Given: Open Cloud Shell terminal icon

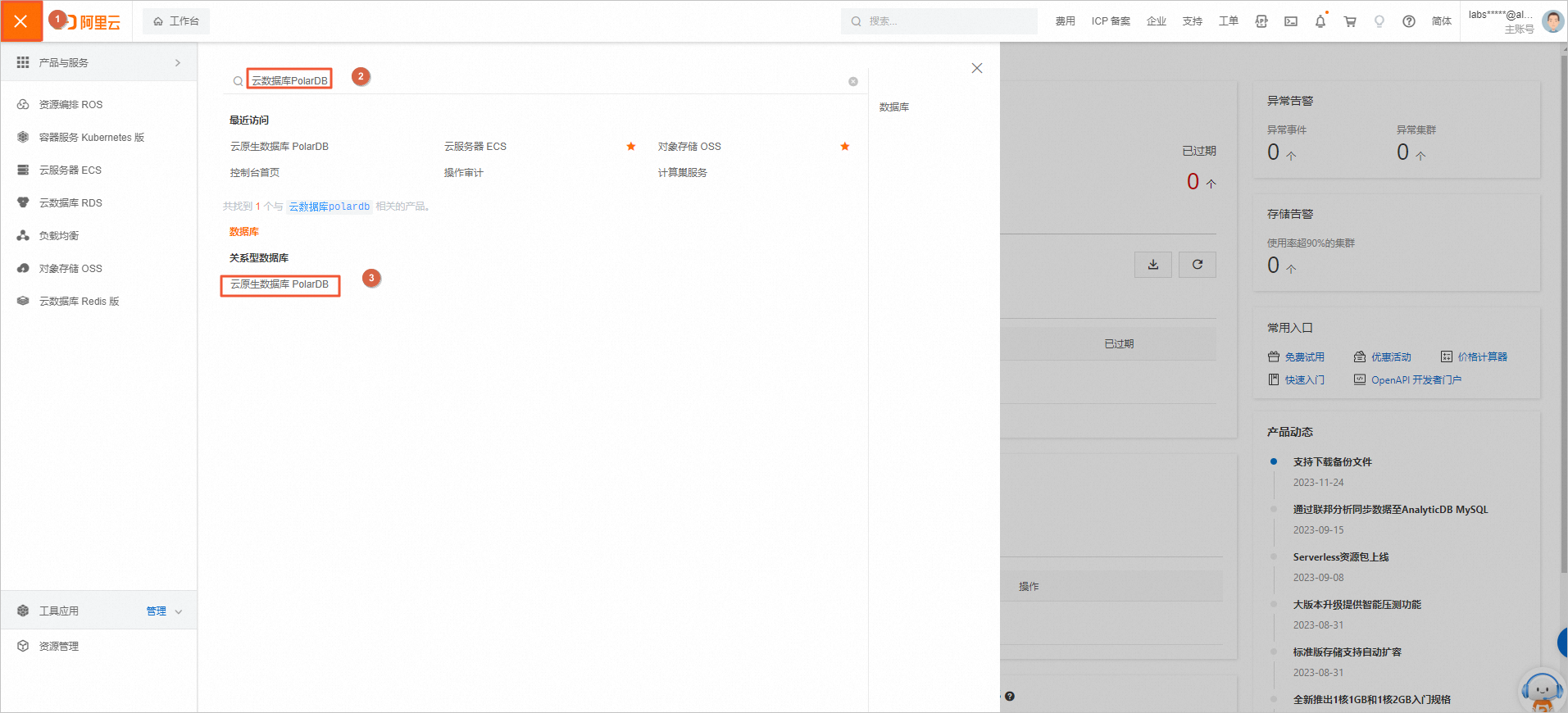Looking at the screenshot, I should click(x=1291, y=21).
